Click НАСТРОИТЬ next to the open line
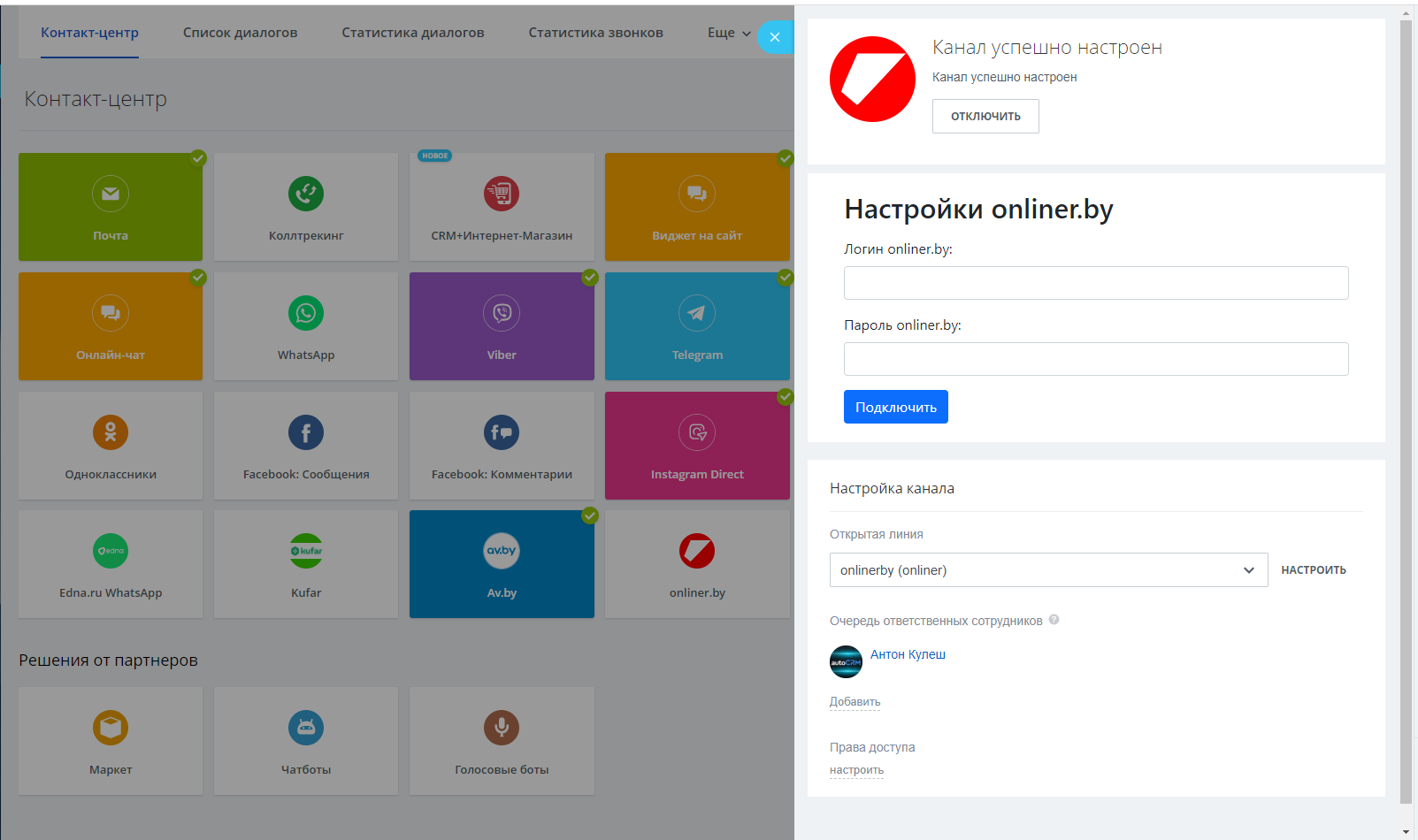 tap(1314, 570)
